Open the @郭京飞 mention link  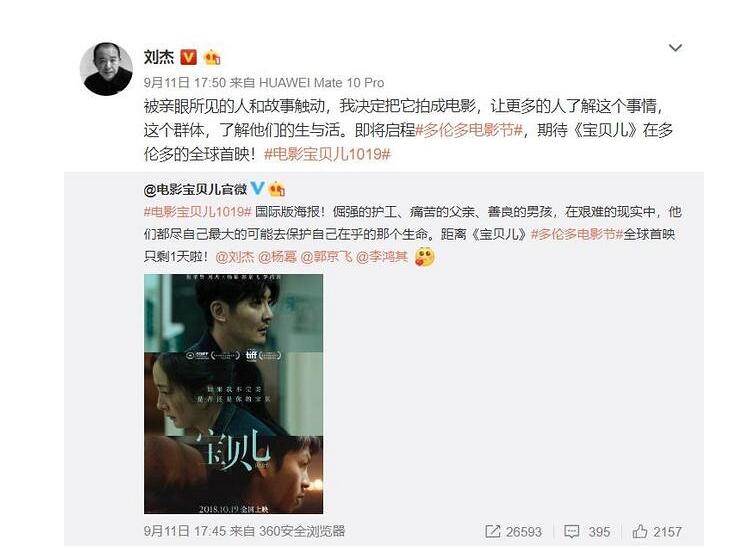pos(326,257)
